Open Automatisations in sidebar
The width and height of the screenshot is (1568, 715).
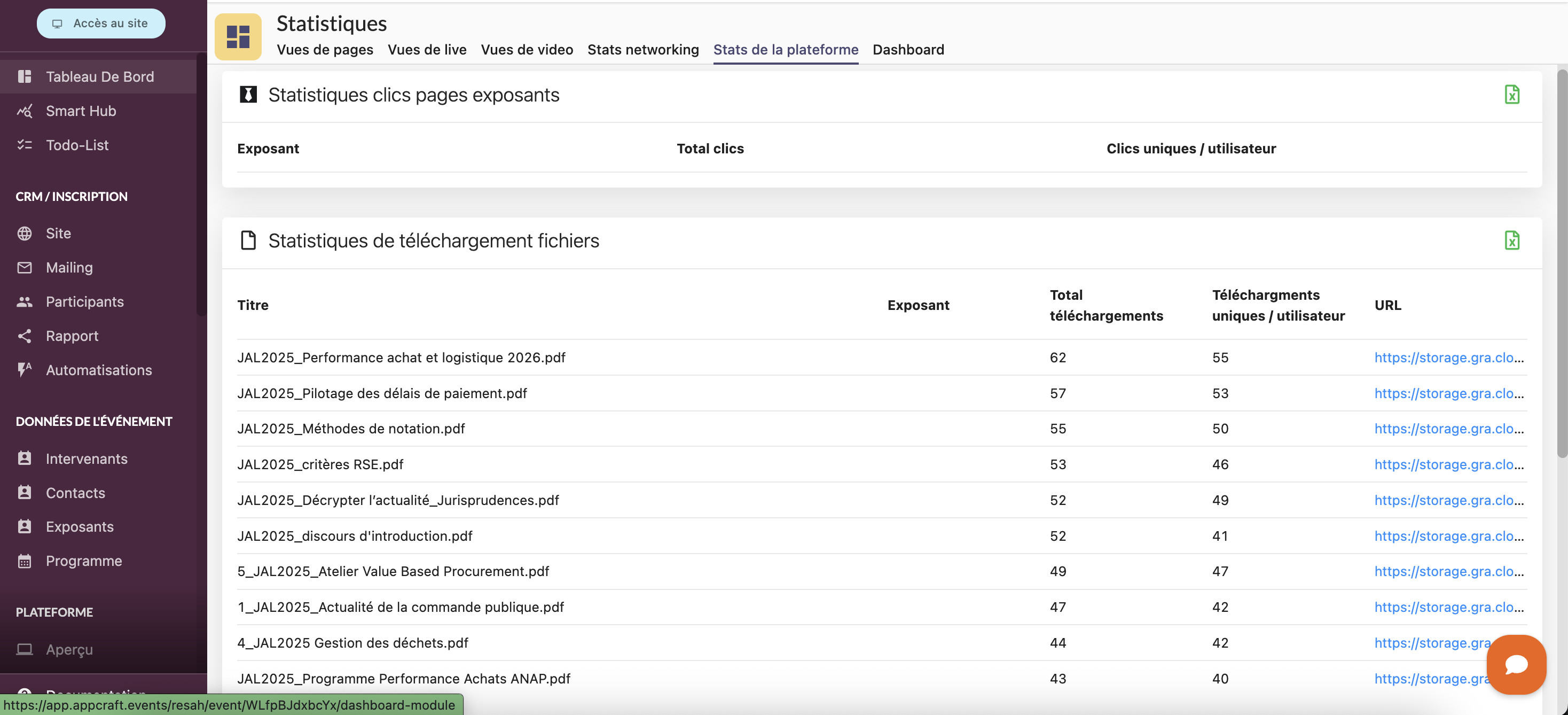point(99,370)
